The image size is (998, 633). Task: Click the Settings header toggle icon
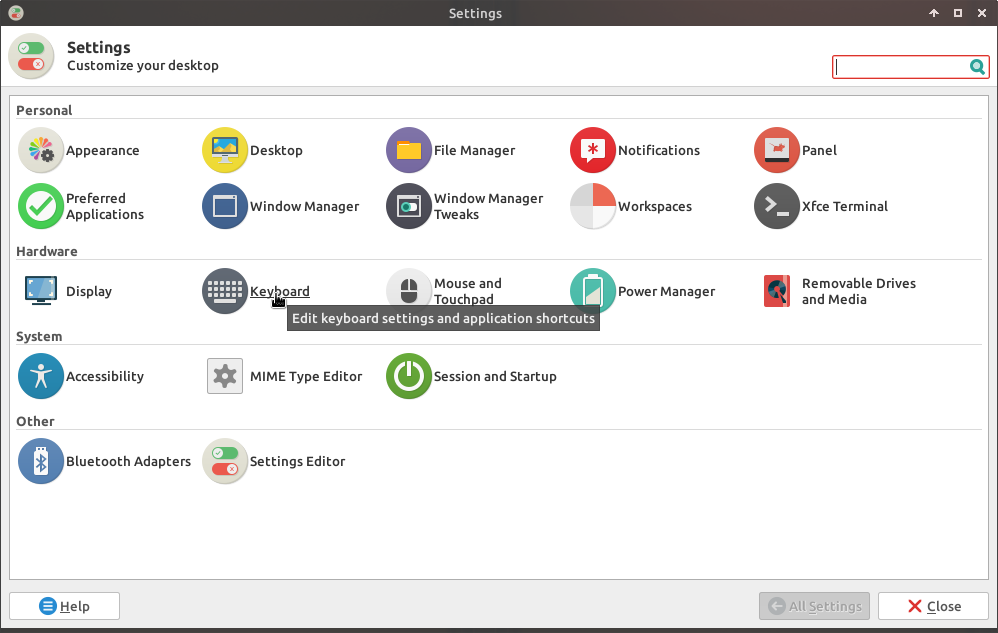pos(31,56)
